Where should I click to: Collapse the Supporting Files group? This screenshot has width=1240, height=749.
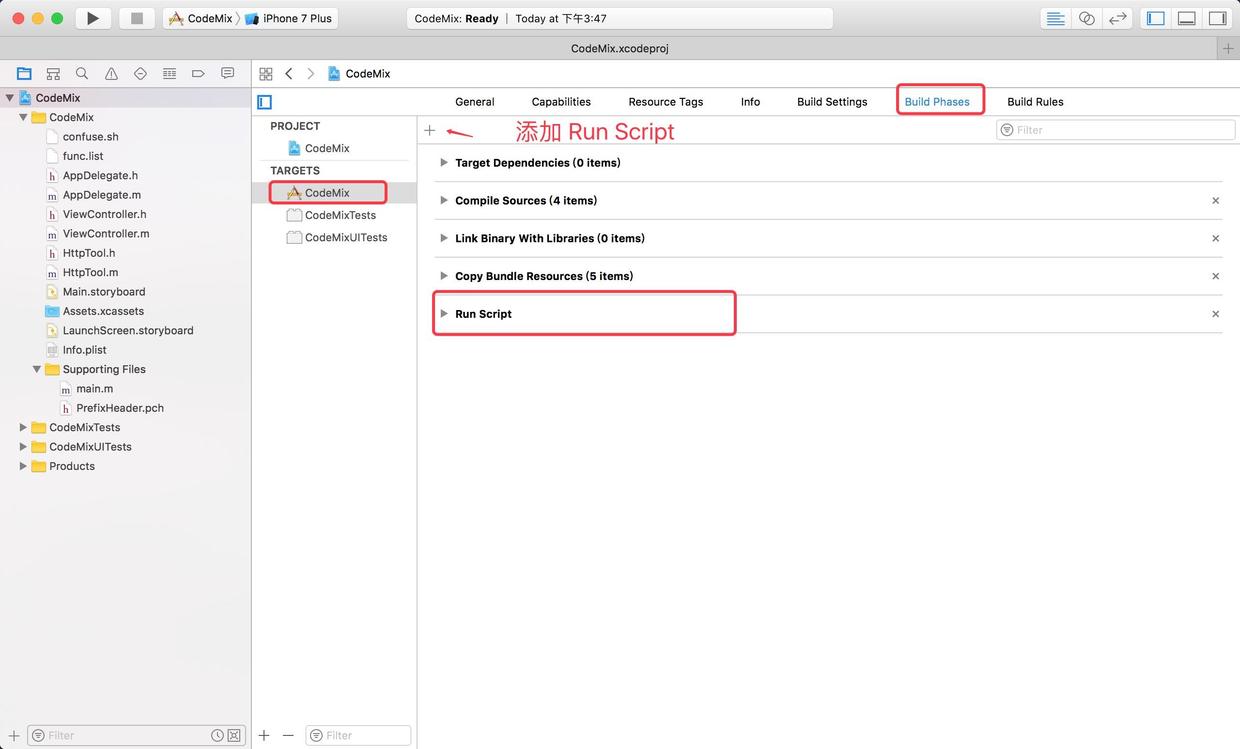point(37,369)
